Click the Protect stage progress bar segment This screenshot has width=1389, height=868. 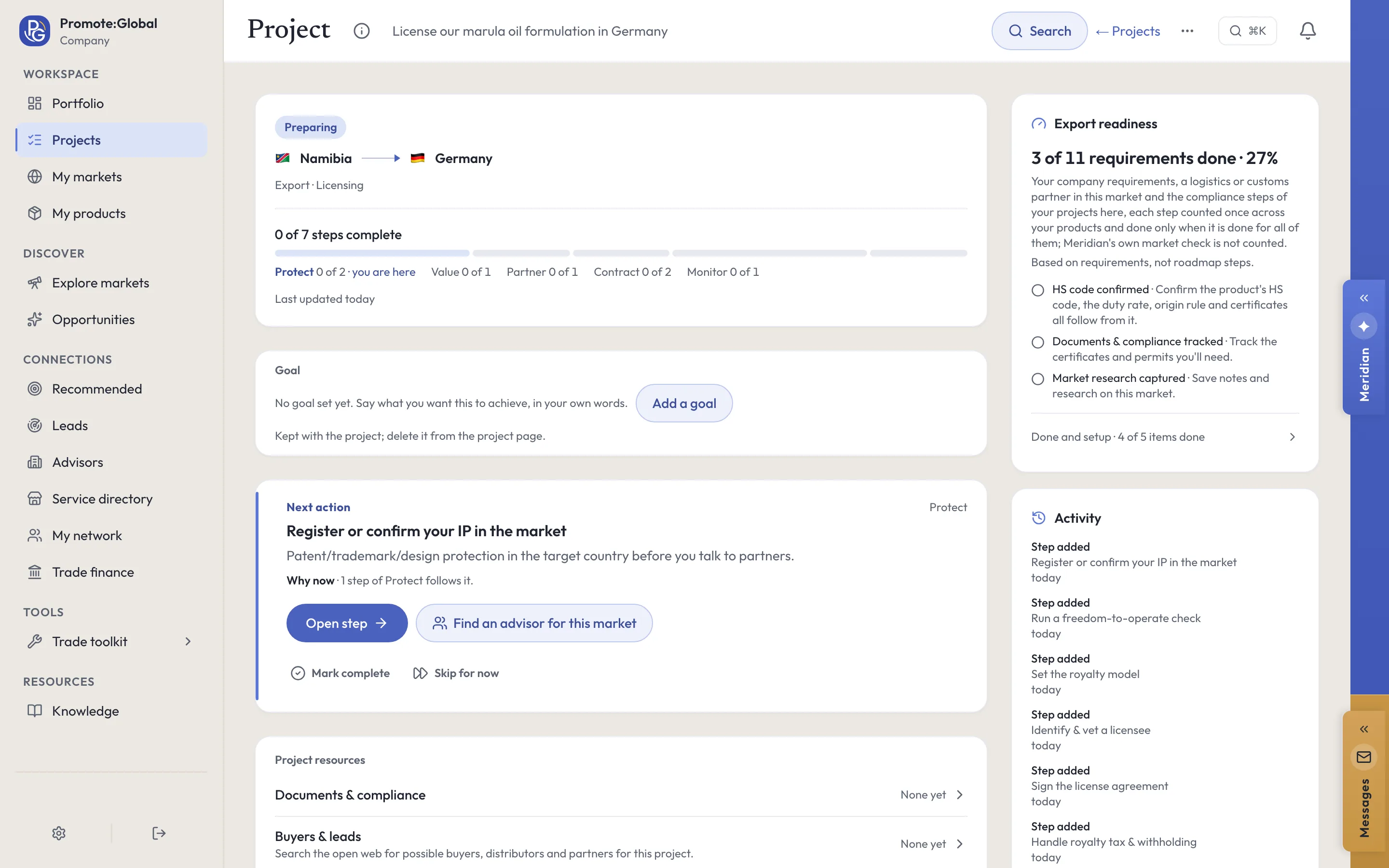point(372,253)
